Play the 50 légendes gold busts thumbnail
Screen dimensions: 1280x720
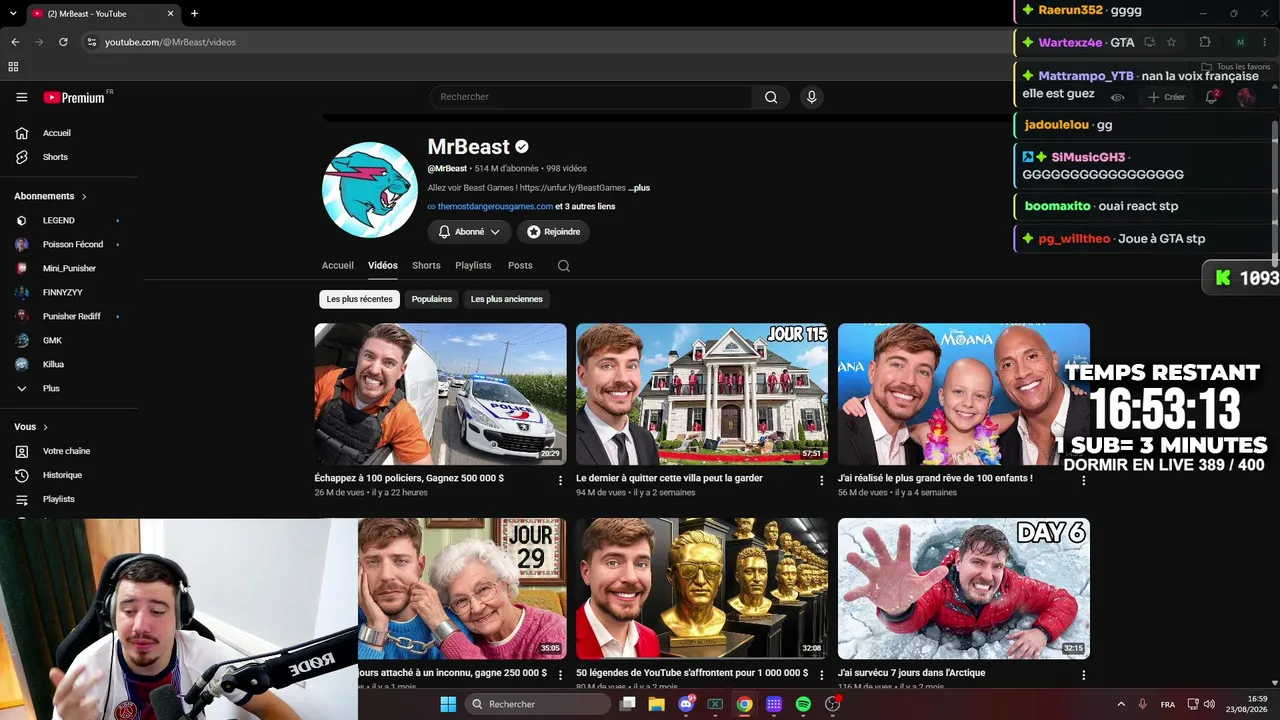702,589
